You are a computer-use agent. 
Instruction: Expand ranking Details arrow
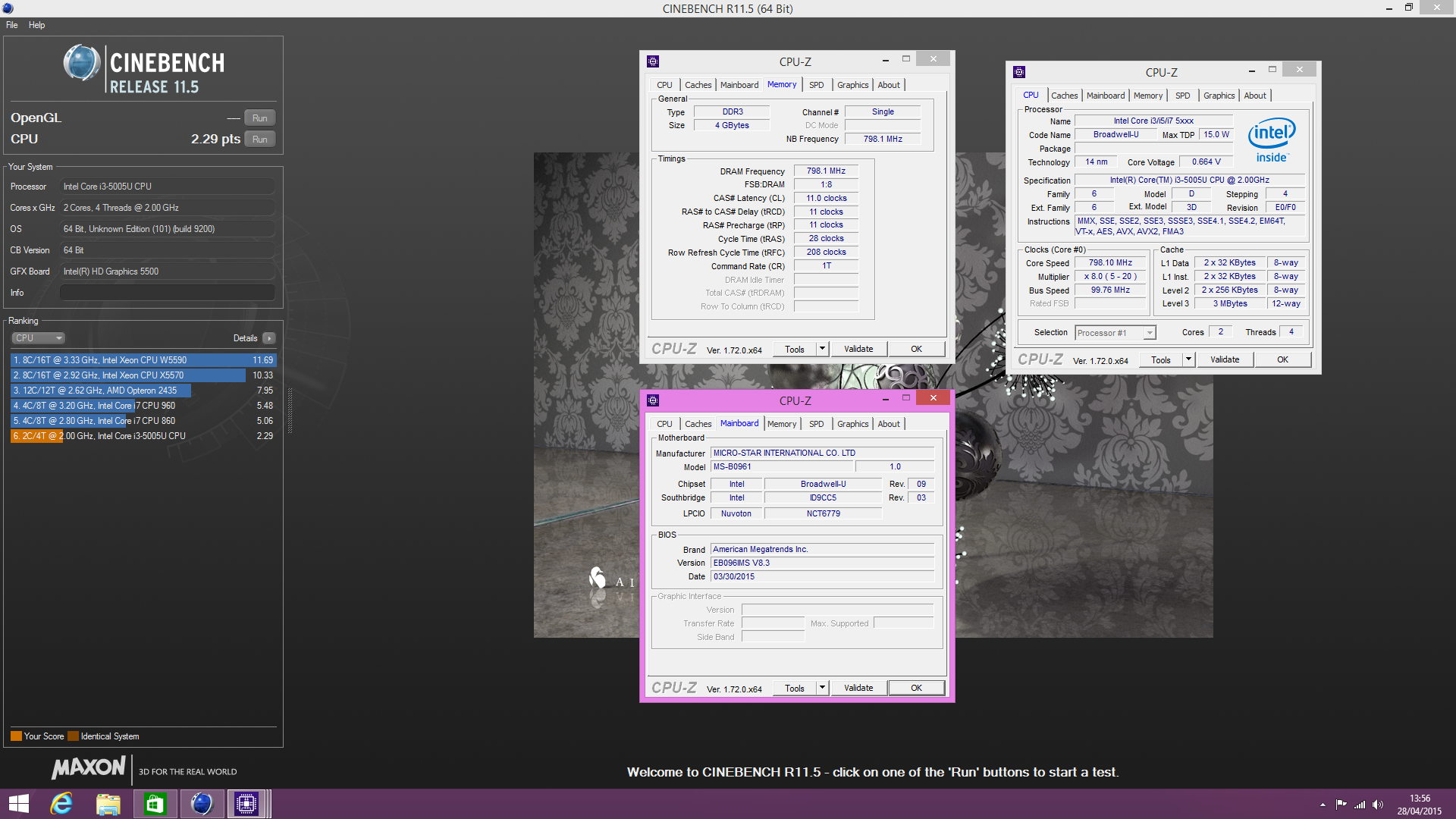tap(269, 338)
